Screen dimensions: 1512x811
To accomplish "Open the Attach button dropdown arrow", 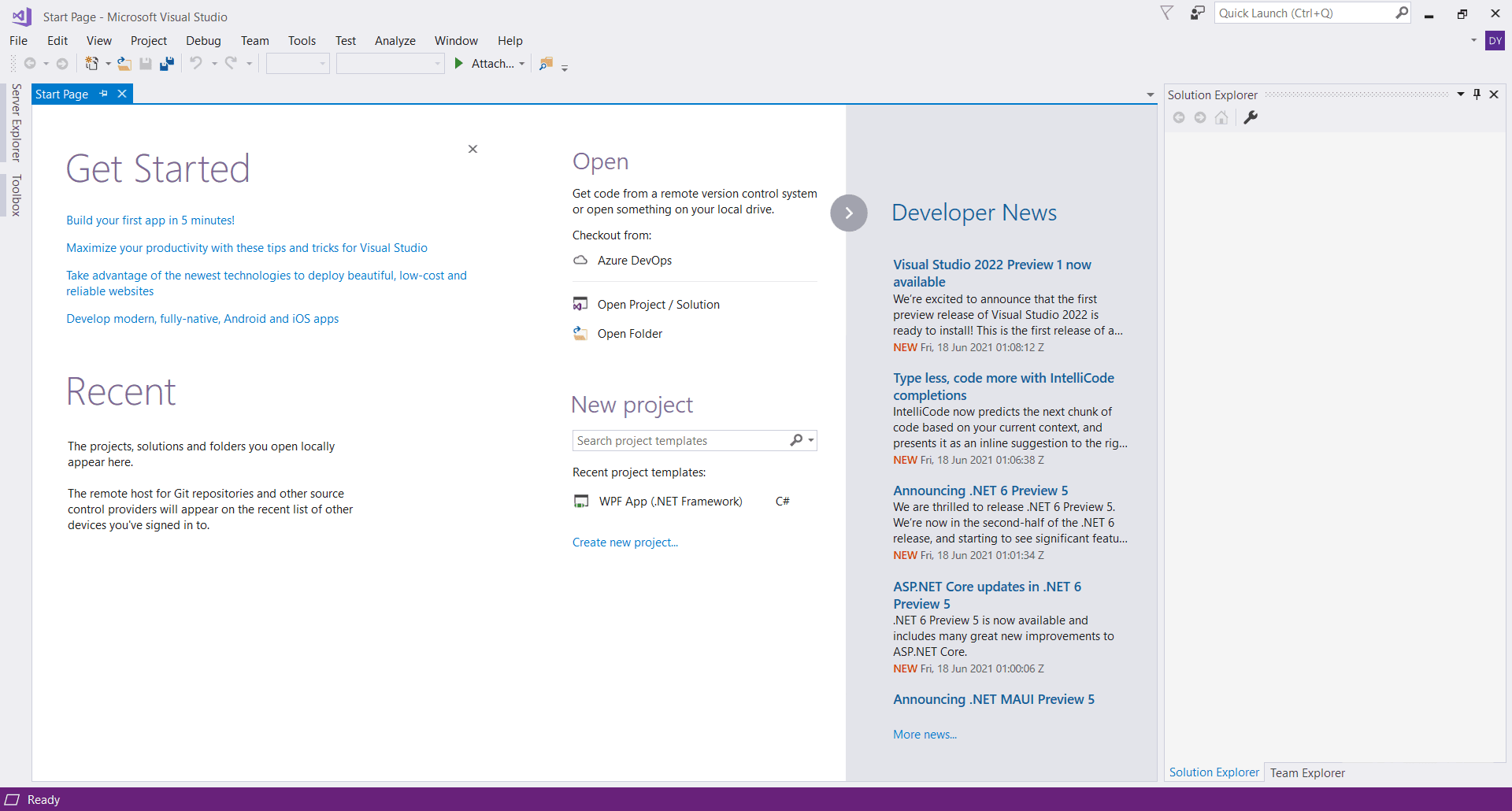I will (521, 64).
